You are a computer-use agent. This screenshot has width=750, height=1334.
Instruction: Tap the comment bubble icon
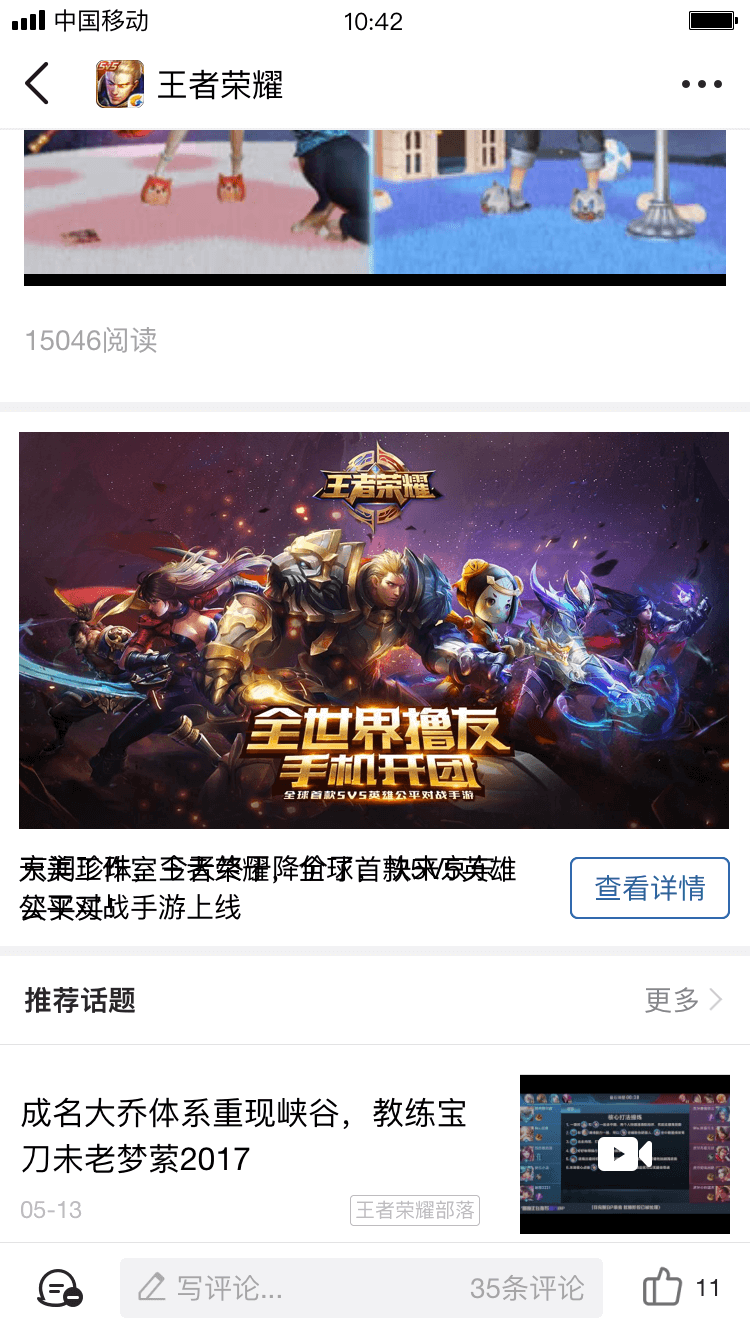60,1288
